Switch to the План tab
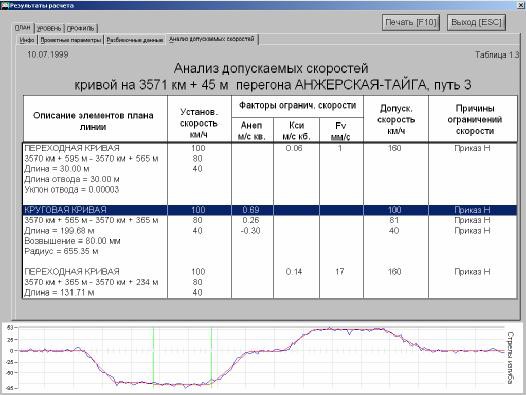 pyautogui.click(x=23, y=28)
